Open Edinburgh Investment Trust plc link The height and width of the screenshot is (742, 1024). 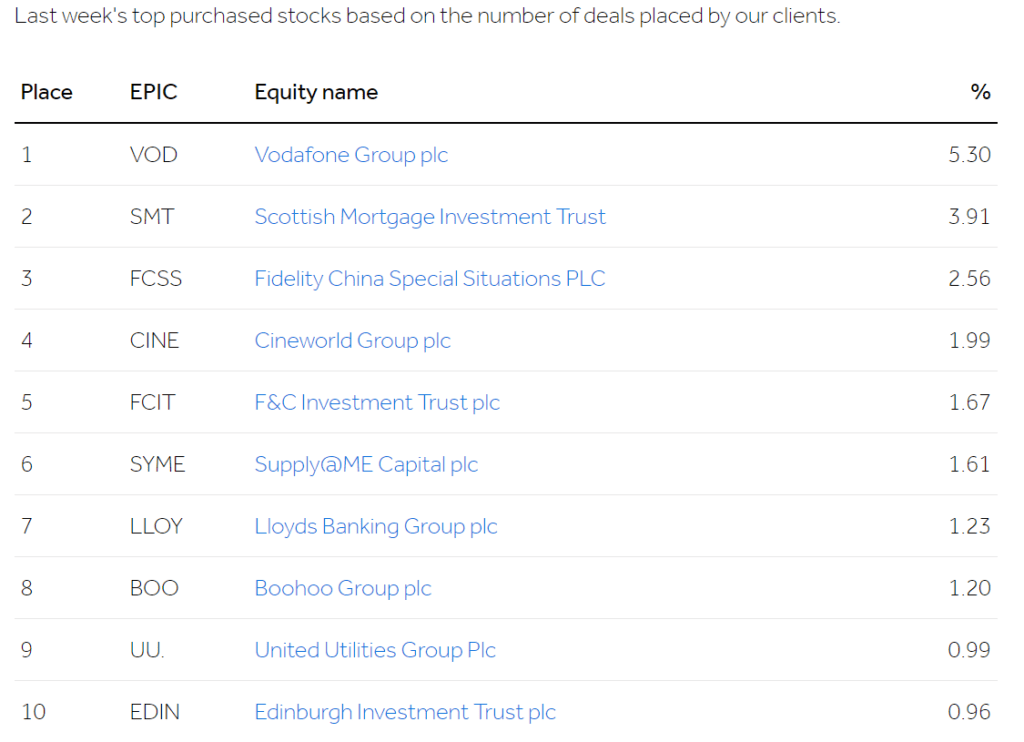pos(405,712)
